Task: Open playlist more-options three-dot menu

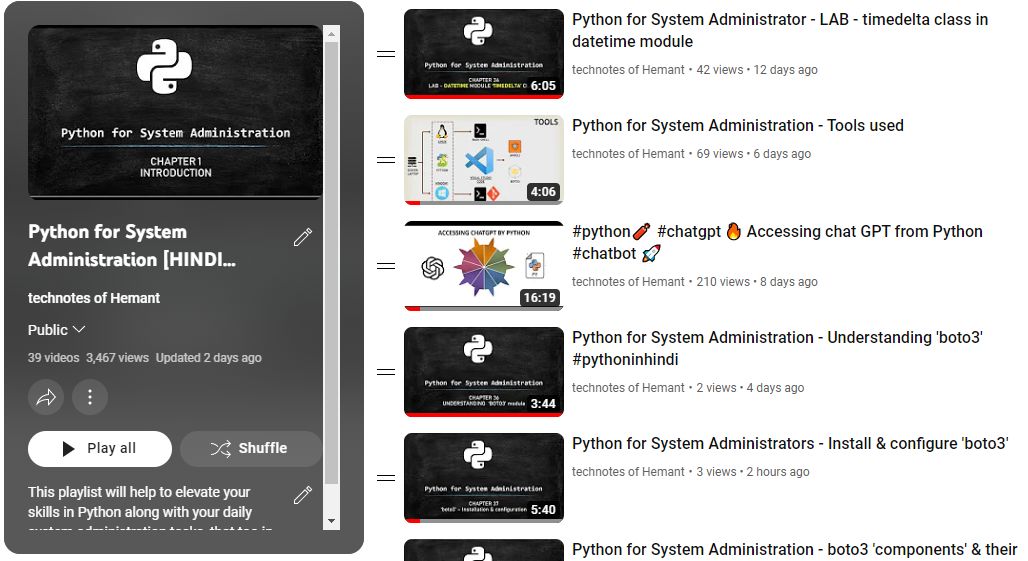Action: point(90,397)
